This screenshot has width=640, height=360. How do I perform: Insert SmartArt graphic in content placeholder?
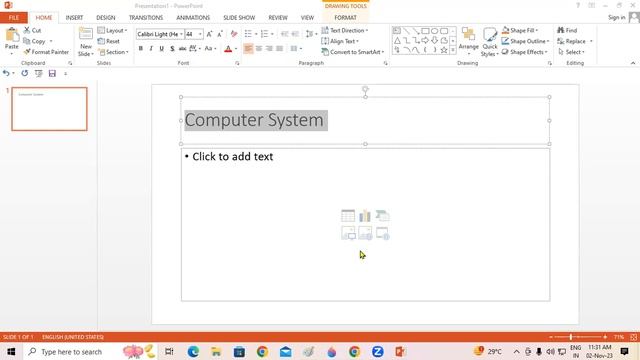tap(382, 216)
